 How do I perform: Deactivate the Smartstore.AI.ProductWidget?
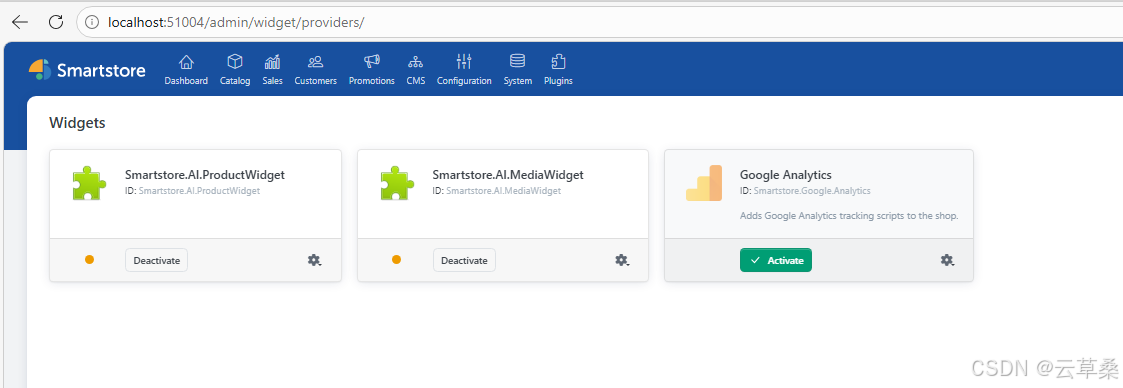(156, 260)
